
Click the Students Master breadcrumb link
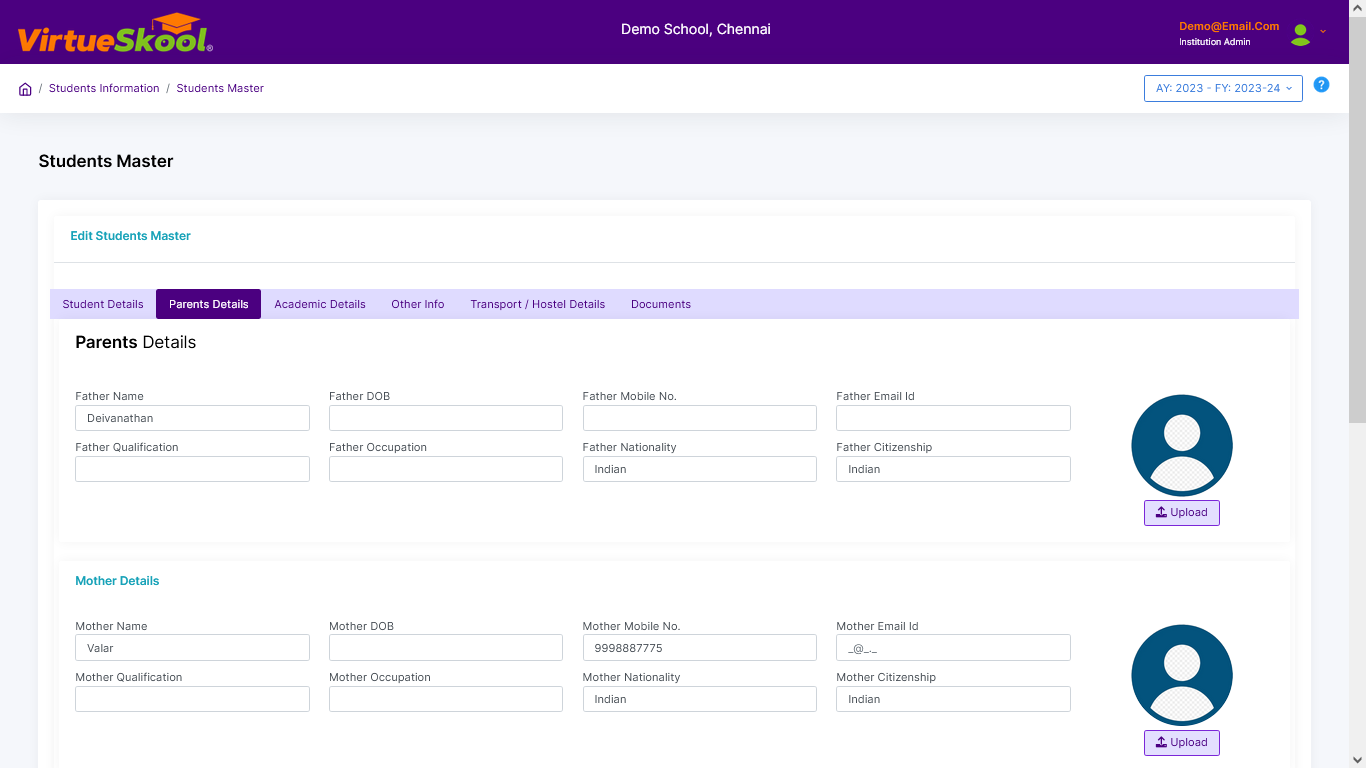pyautogui.click(x=220, y=88)
